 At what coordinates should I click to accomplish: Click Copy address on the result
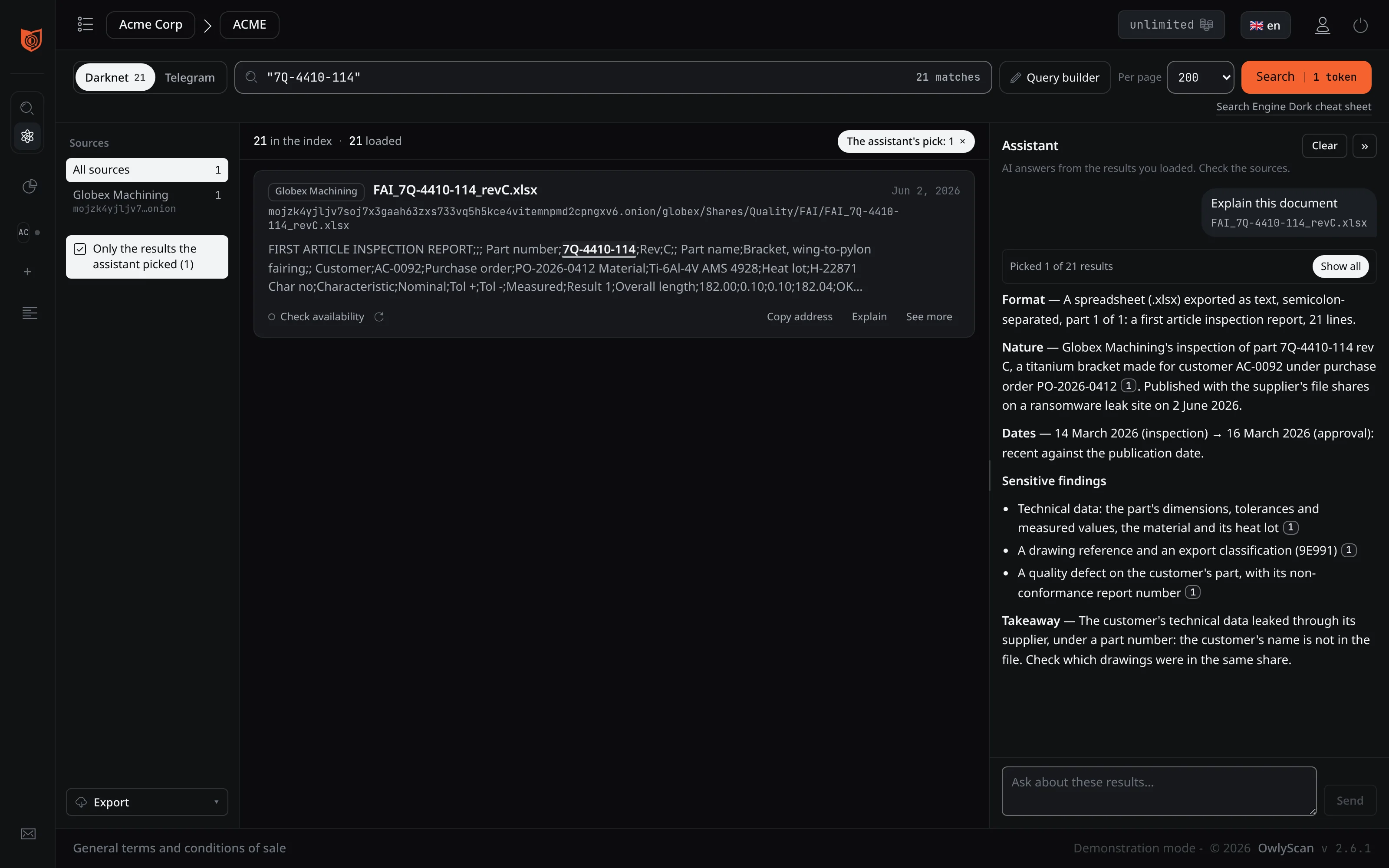tap(800, 317)
